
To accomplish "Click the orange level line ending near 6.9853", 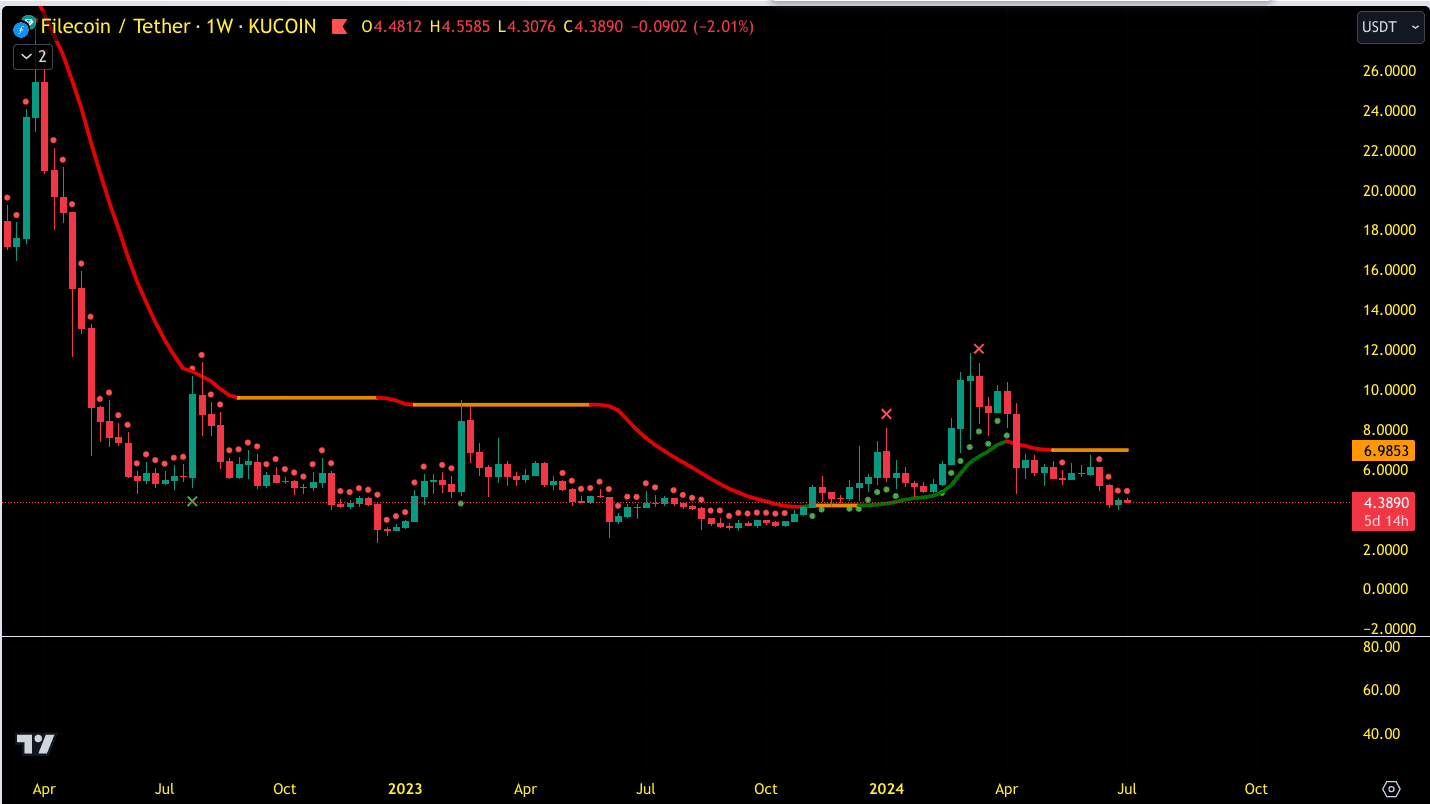I will [x=1090, y=450].
